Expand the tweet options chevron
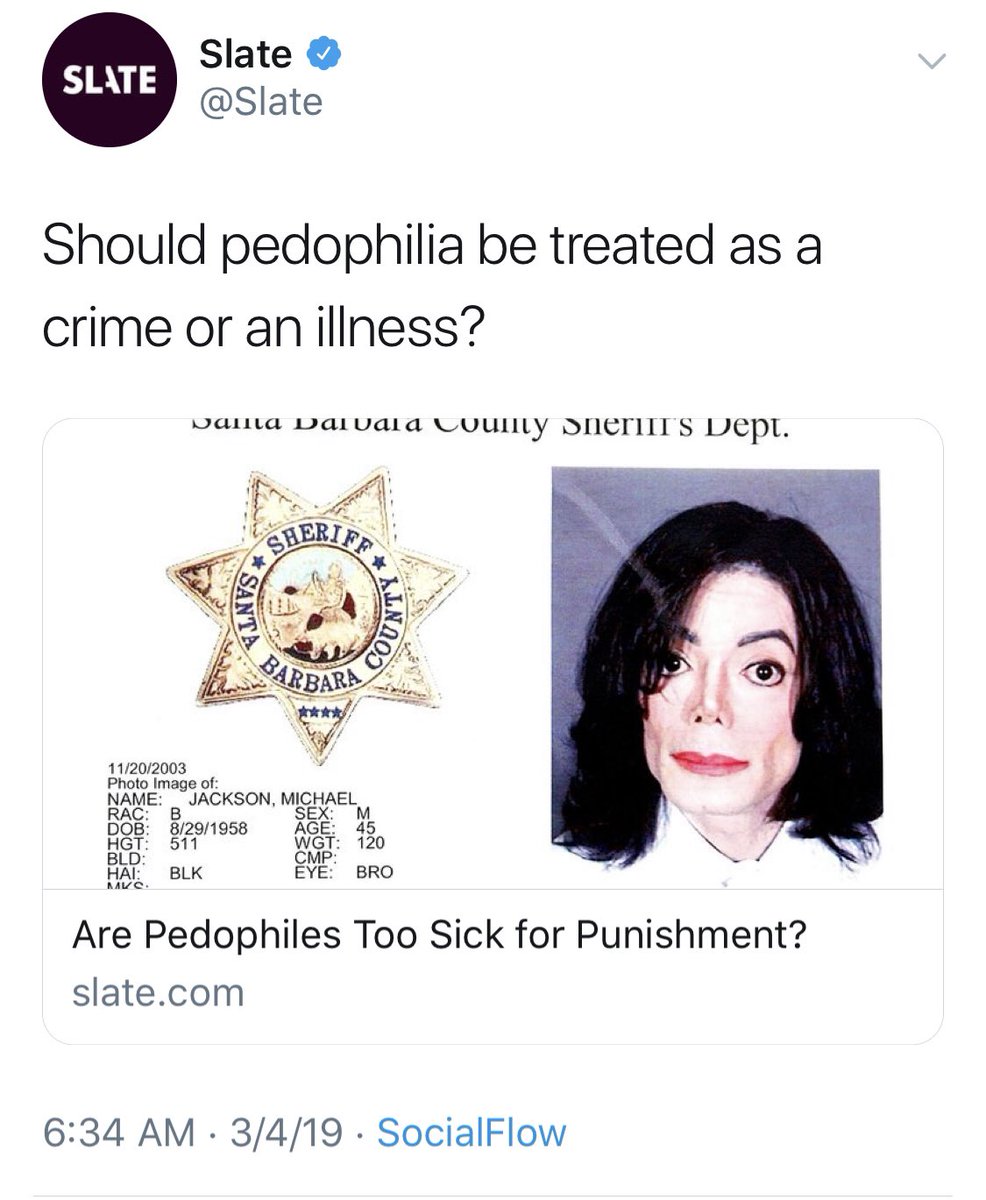The width and height of the screenshot is (986, 1200). (x=930, y=62)
